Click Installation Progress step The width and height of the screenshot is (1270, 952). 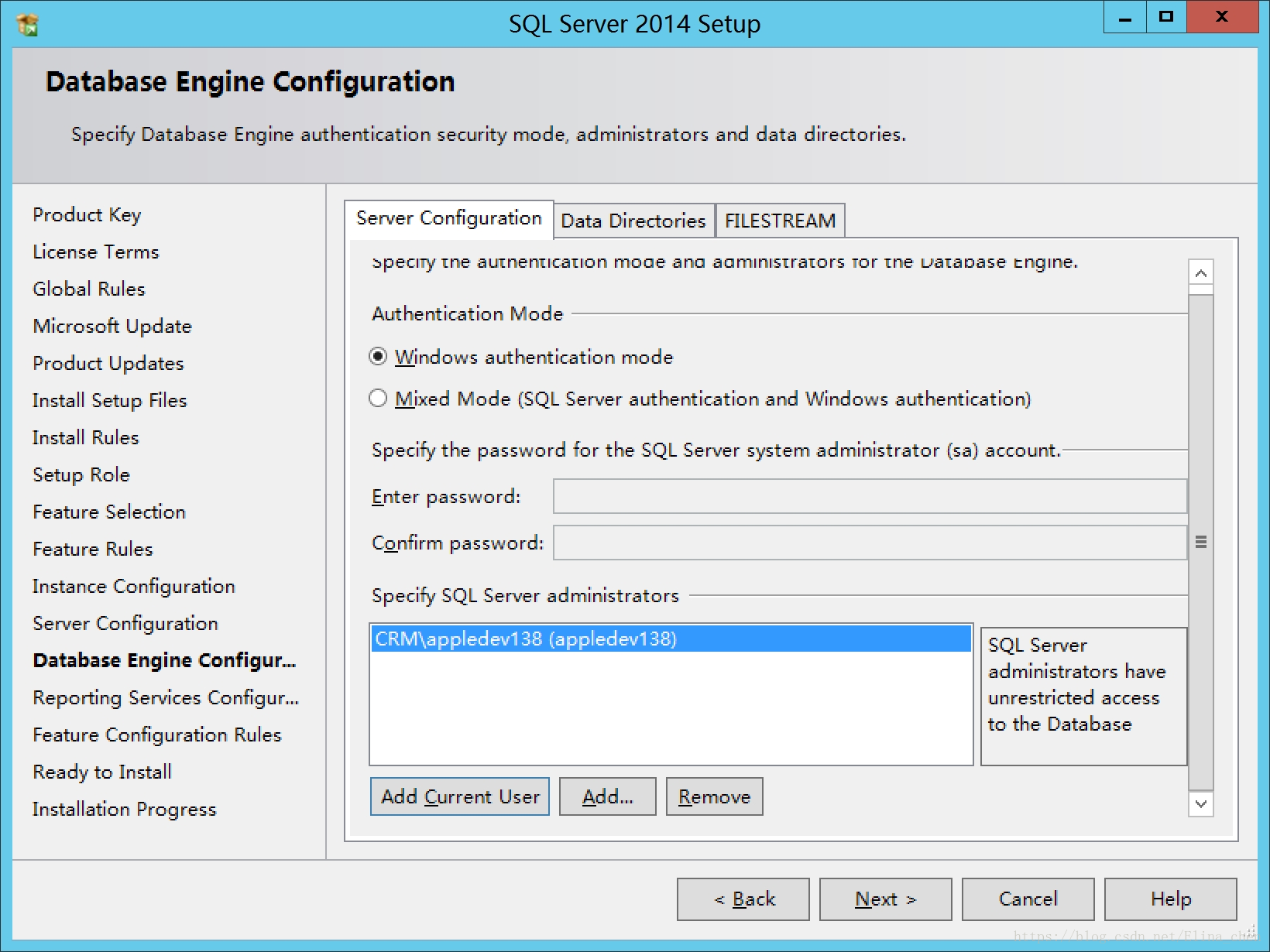click(x=125, y=810)
